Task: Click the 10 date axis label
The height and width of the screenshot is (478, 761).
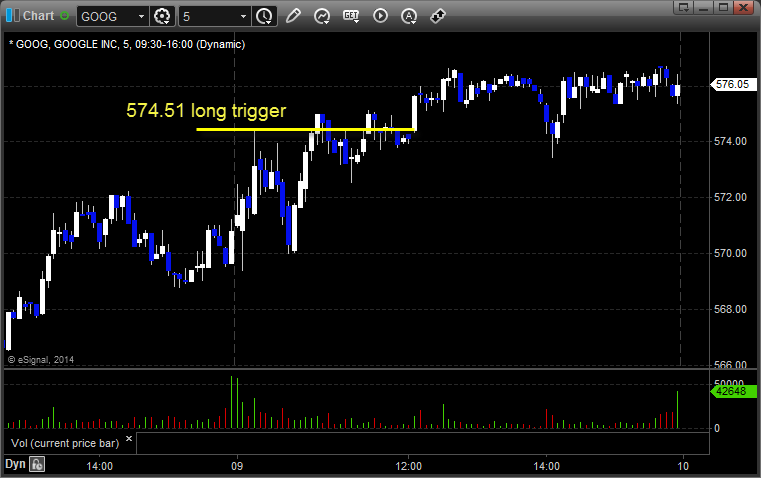Action: [683, 466]
